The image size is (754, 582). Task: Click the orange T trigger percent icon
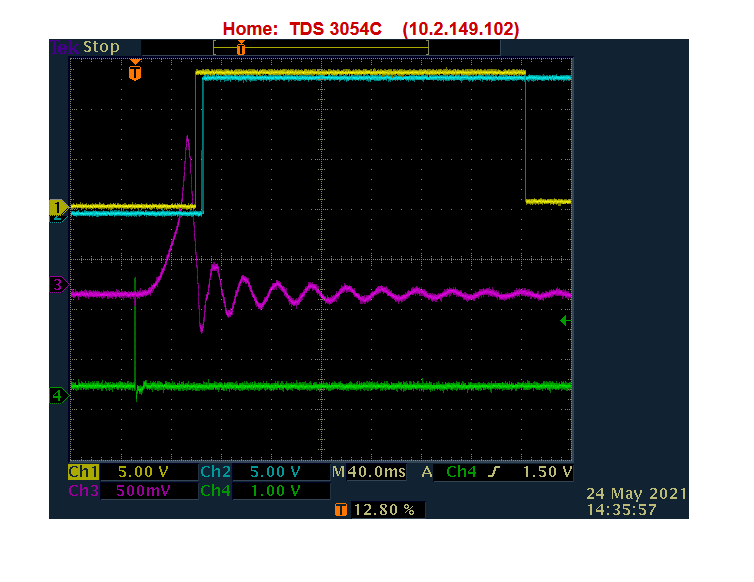[x=341, y=510]
